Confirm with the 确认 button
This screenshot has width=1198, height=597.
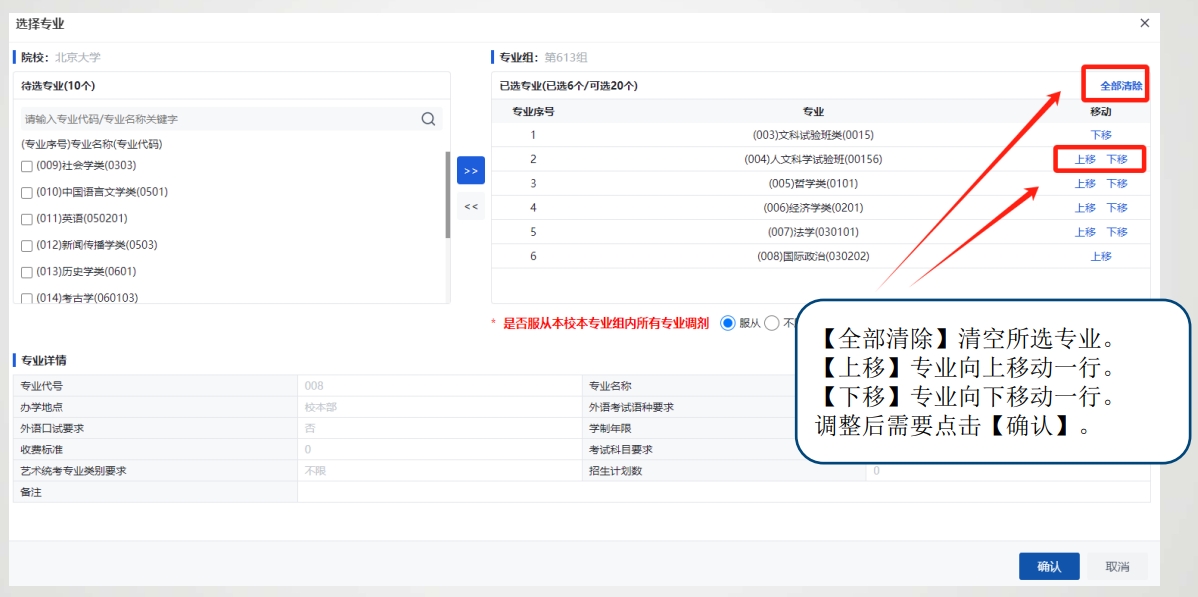(1049, 566)
